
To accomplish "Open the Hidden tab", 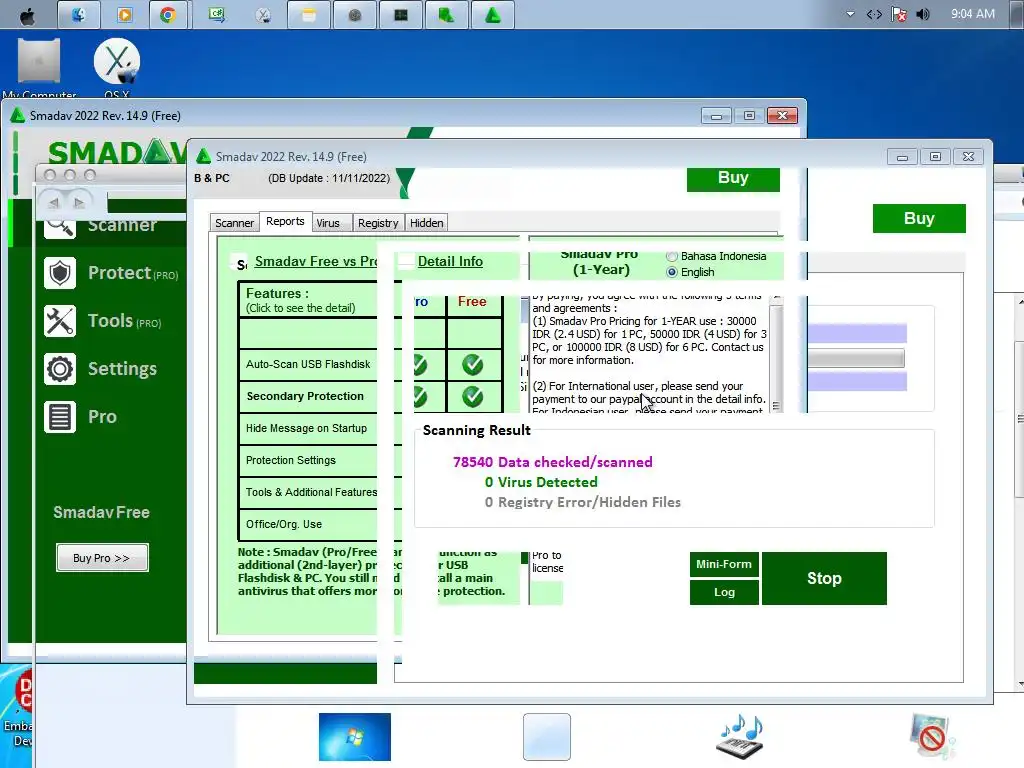I will (x=426, y=223).
